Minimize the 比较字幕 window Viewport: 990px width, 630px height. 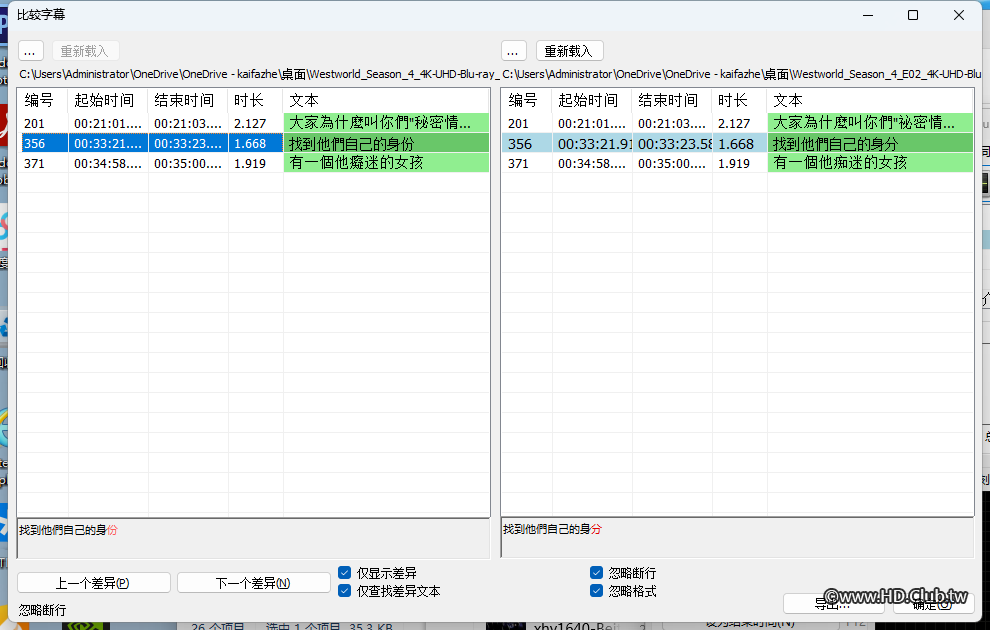pos(868,15)
